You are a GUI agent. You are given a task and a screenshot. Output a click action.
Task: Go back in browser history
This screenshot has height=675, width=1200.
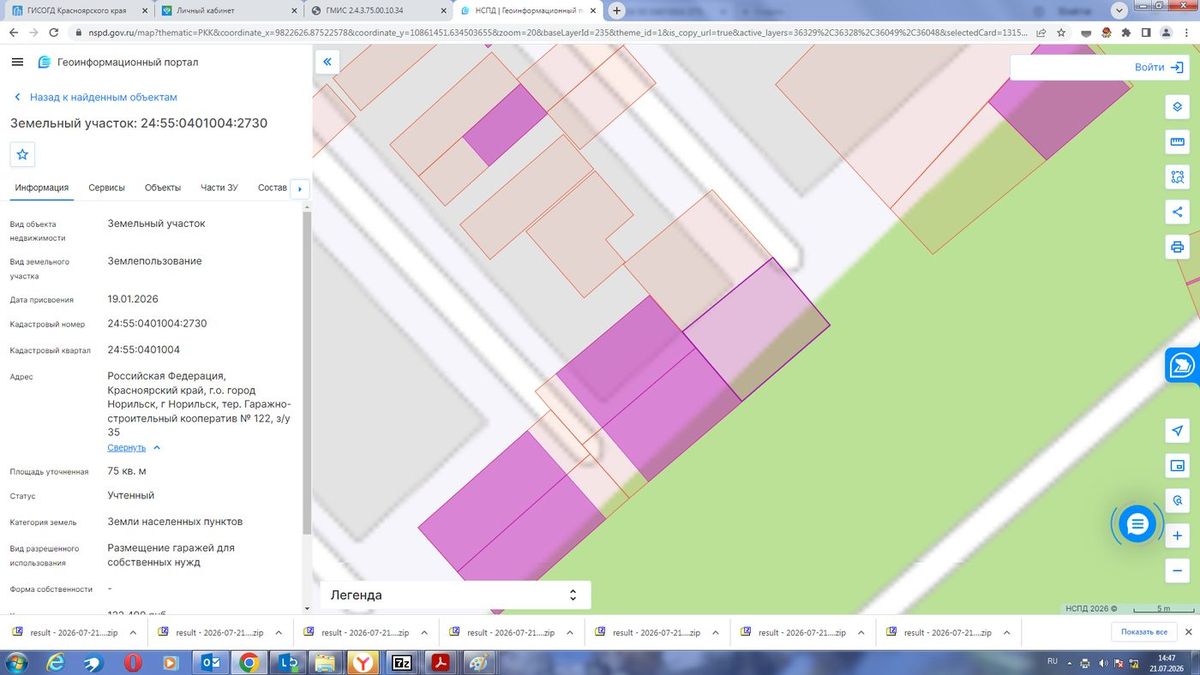click(x=12, y=32)
